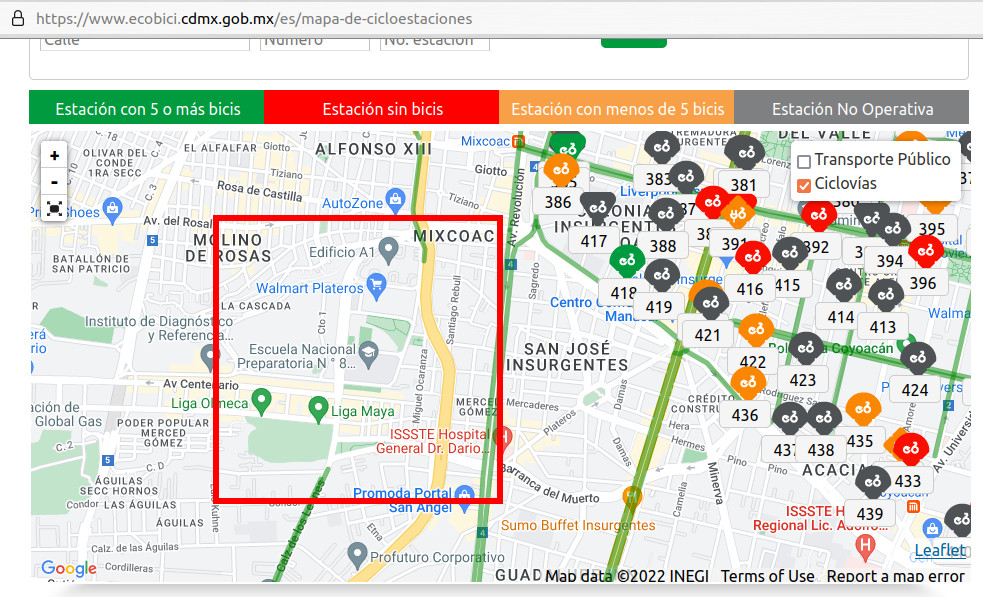Click Report a map error link
Screen dimensions: 983x597
coord(895,576)
